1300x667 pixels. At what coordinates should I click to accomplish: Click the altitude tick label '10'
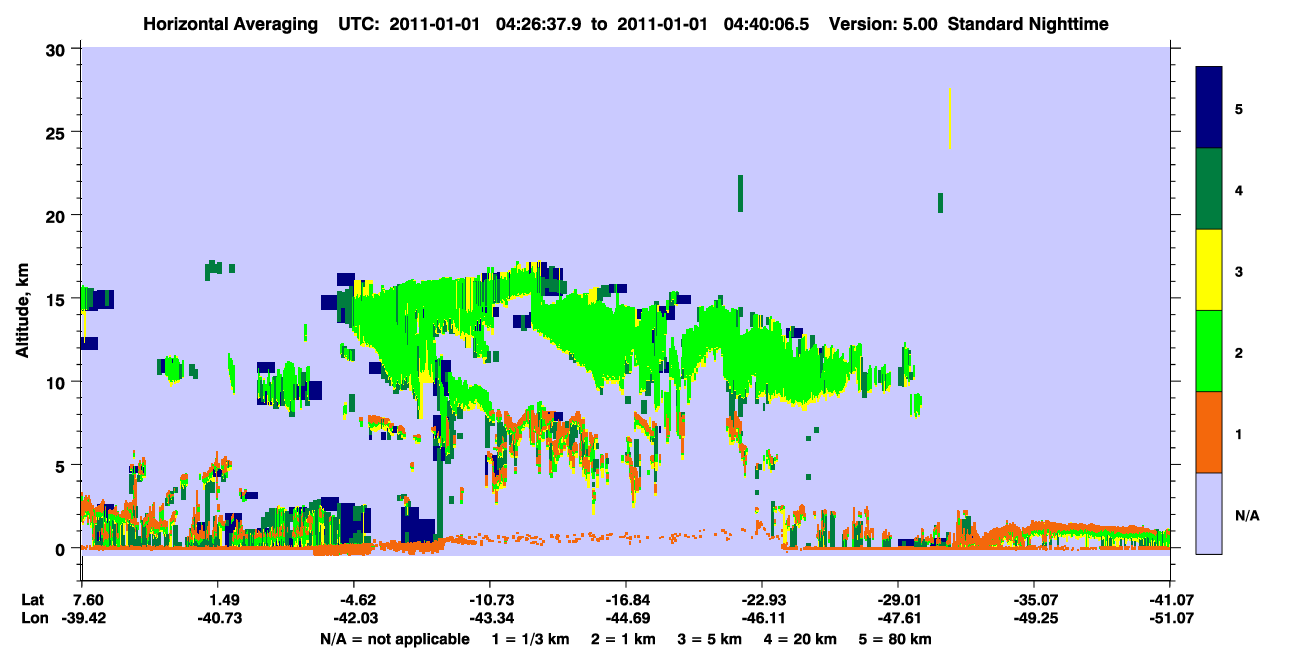point(58,382)
